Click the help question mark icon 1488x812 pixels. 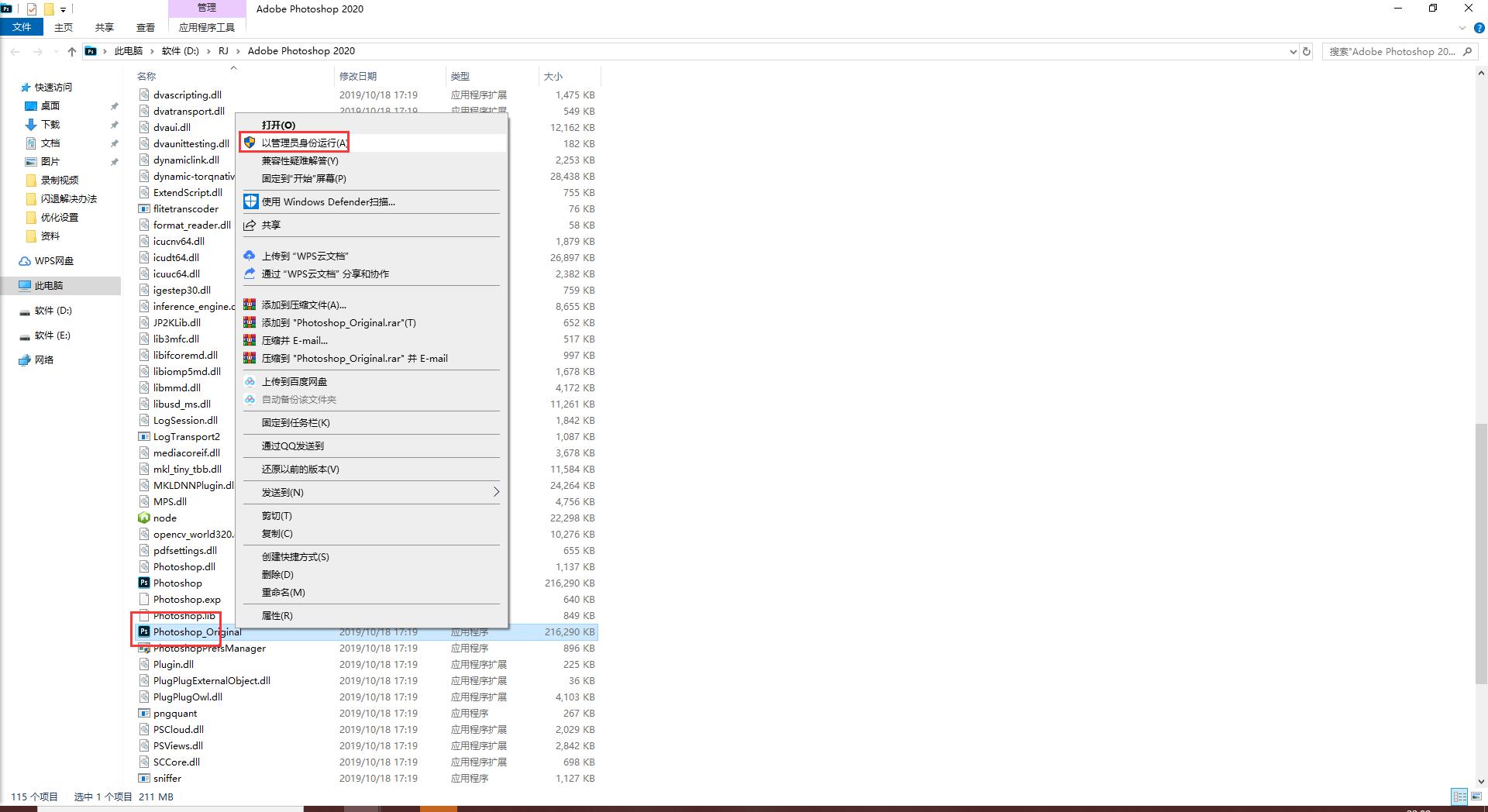click(1479, 28)
